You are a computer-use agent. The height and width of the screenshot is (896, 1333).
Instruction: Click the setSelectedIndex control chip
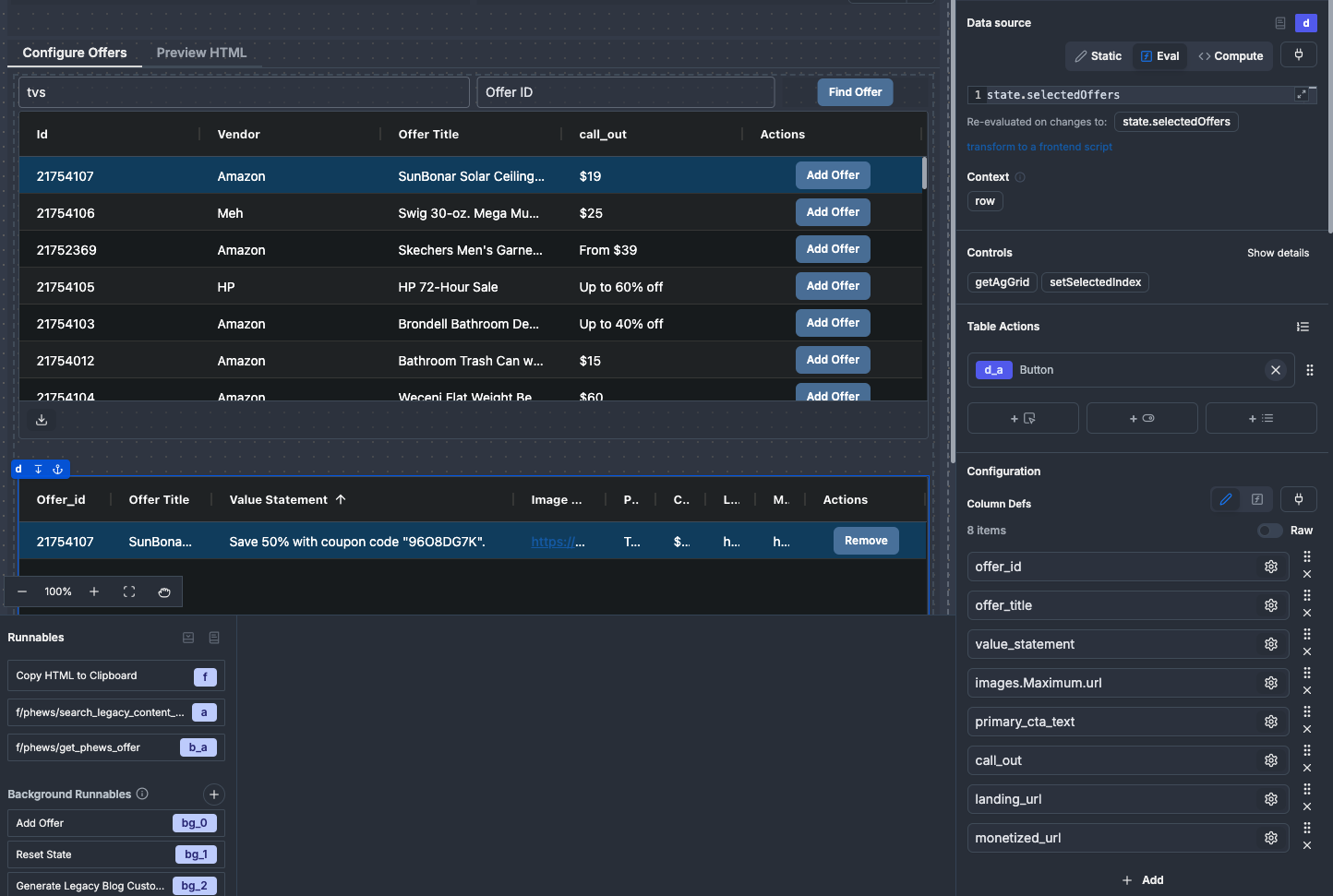pos(1095,282)
